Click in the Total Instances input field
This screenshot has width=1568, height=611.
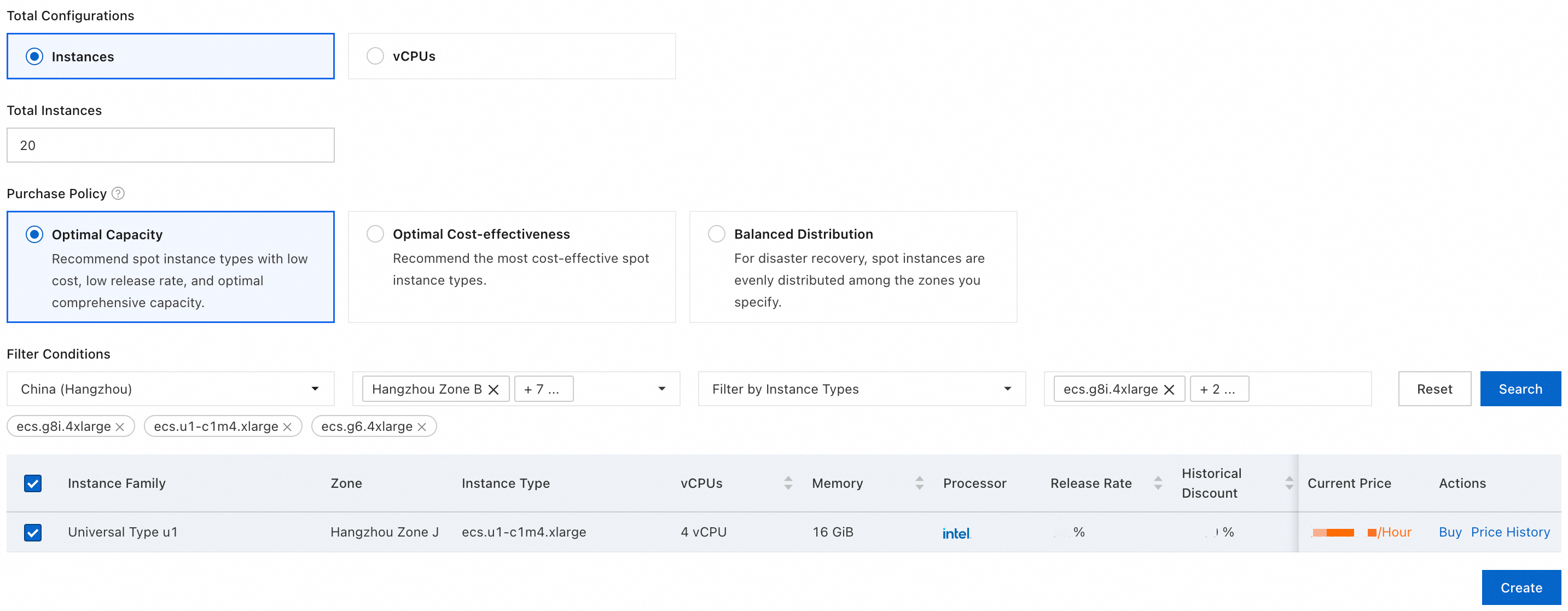click(171, 145)
